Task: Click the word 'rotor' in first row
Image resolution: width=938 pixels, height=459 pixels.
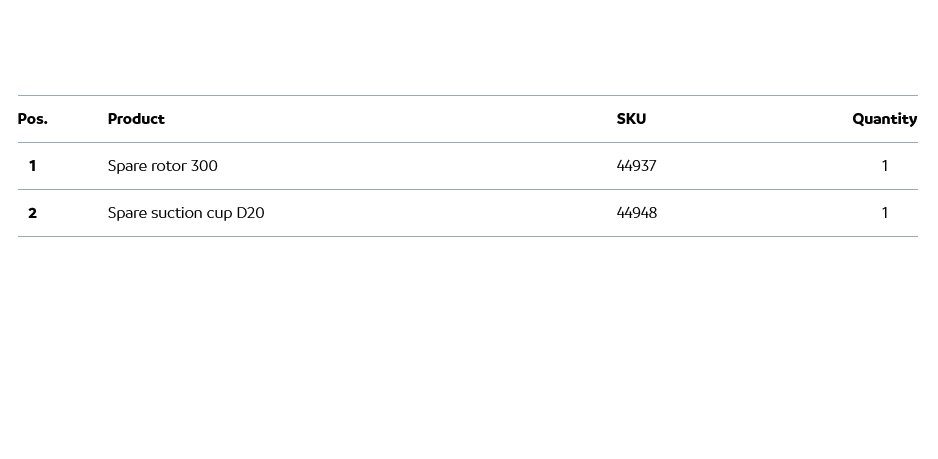Action: tap(167, 166)
